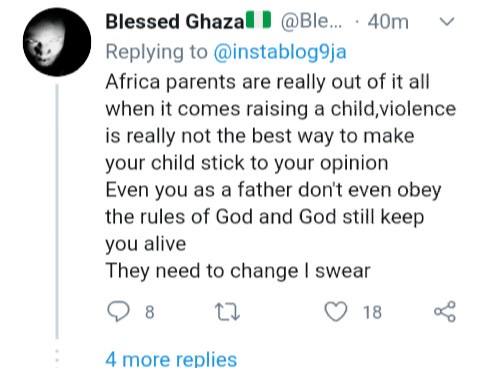Click the Nigerian flag emoji in name
Image resolution: width=480 pixels, height=368 pixels.
258,20
